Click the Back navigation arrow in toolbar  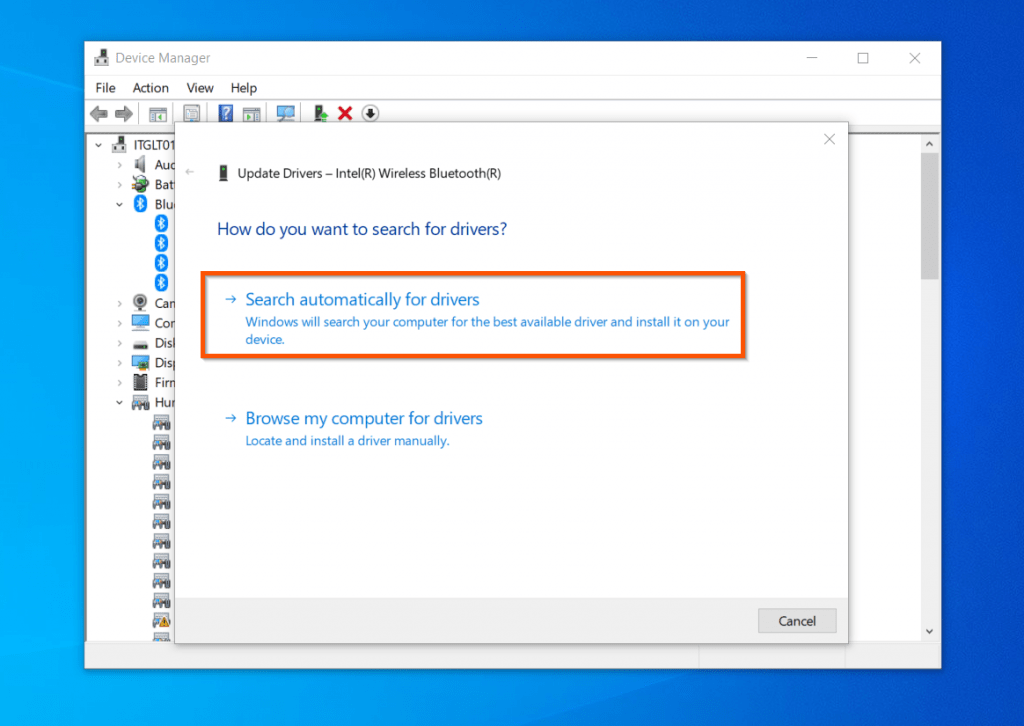click(98, 113)
